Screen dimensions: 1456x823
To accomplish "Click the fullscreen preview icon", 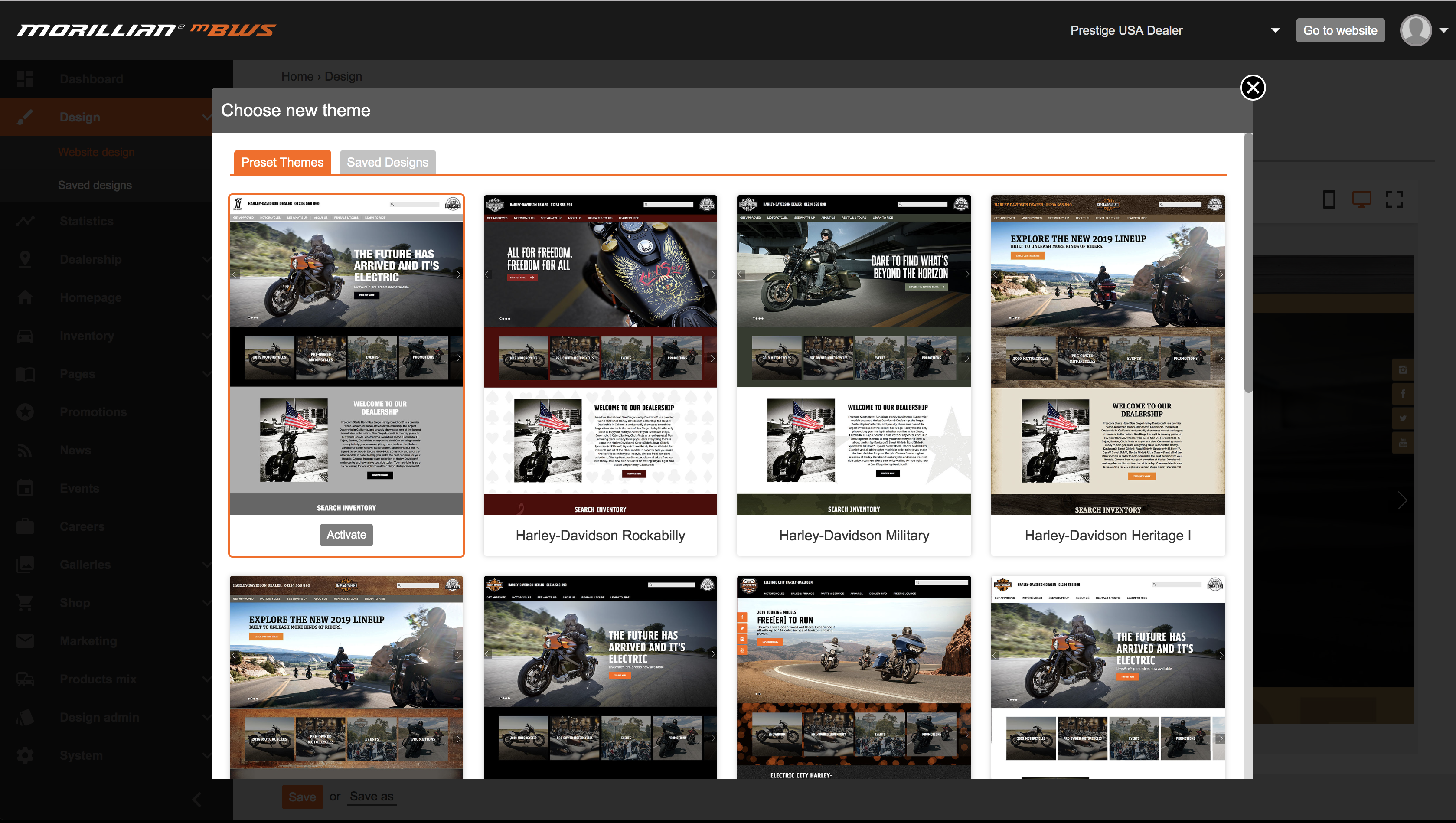I will click(x=1394, y=199).
